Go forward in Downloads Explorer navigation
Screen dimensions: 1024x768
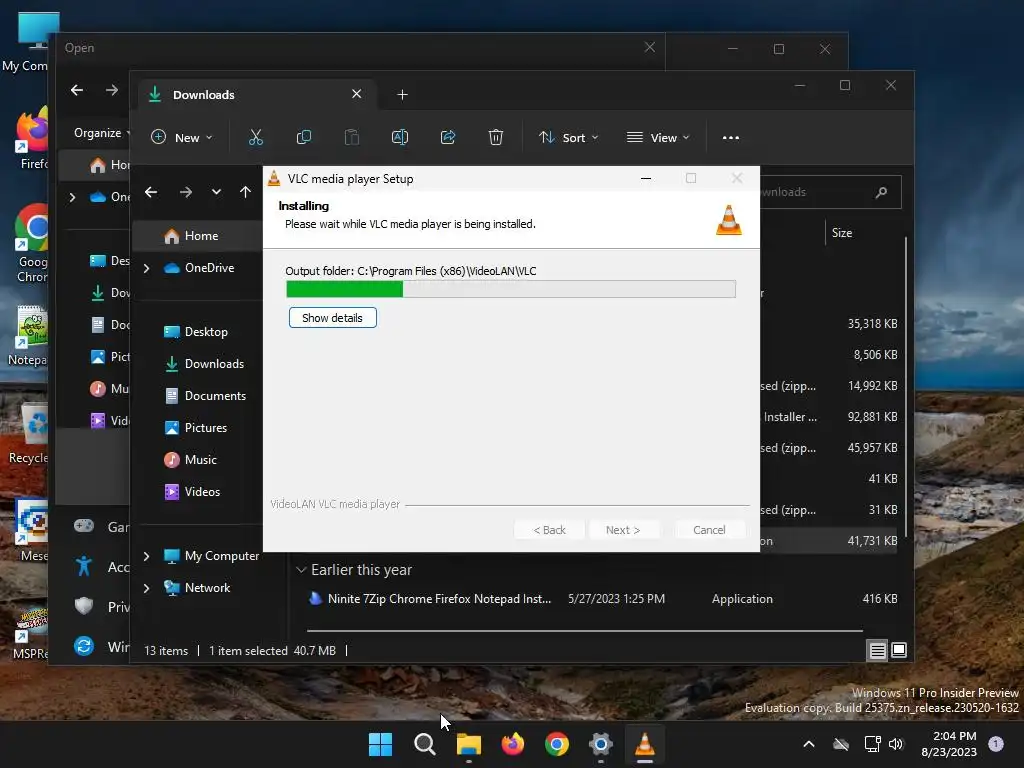click(185, 192)
